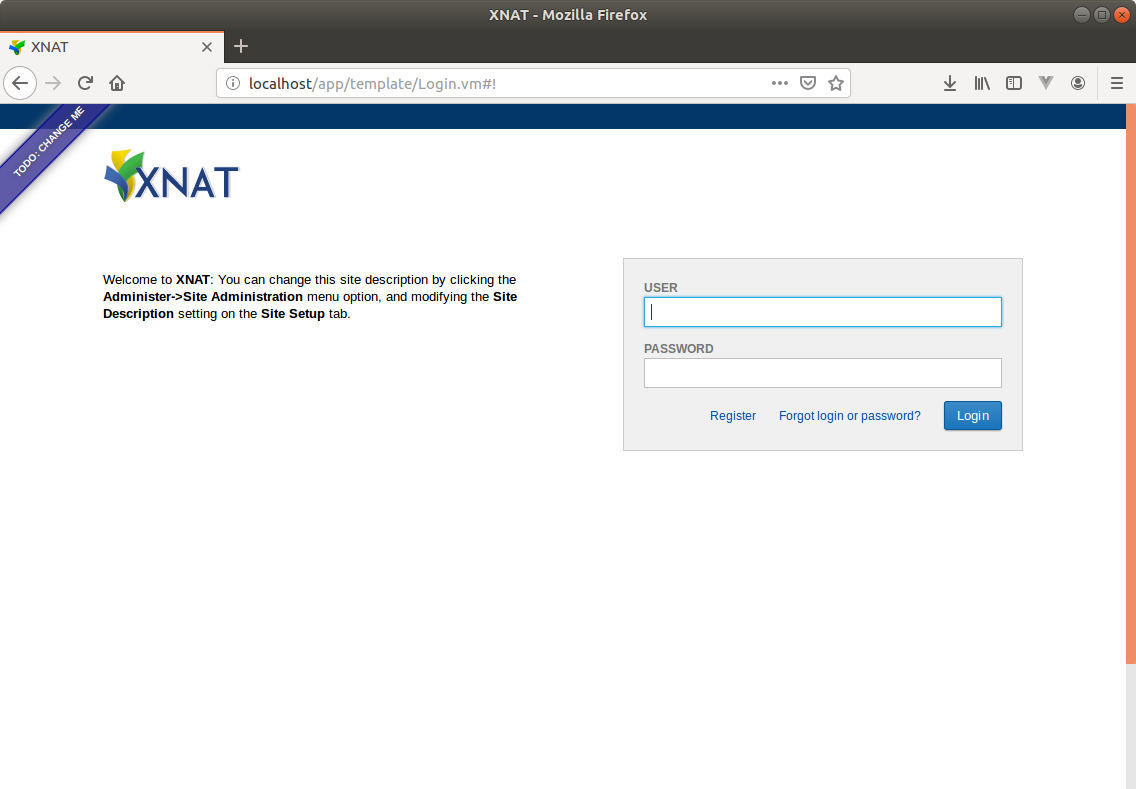This screenshot has height=789, width=1136.
Task: Select the XNAT browser tab
Action: point(112,47)
